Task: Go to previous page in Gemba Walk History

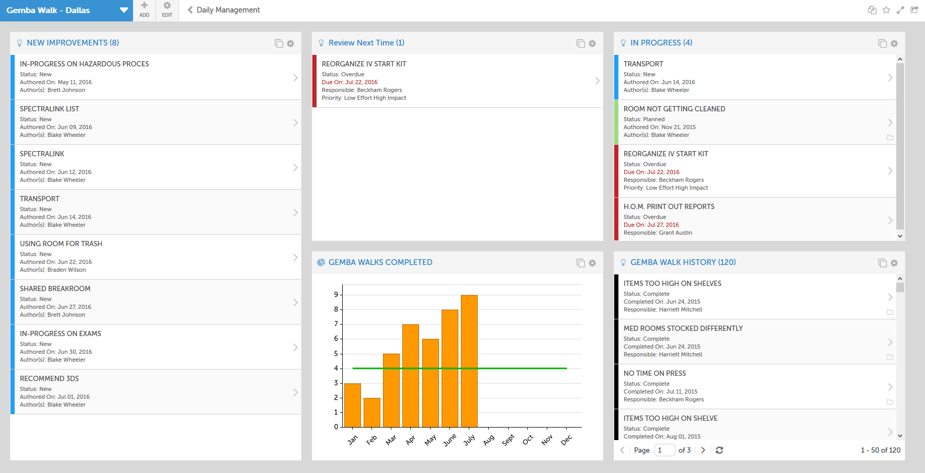Action: tap(622, 450)
